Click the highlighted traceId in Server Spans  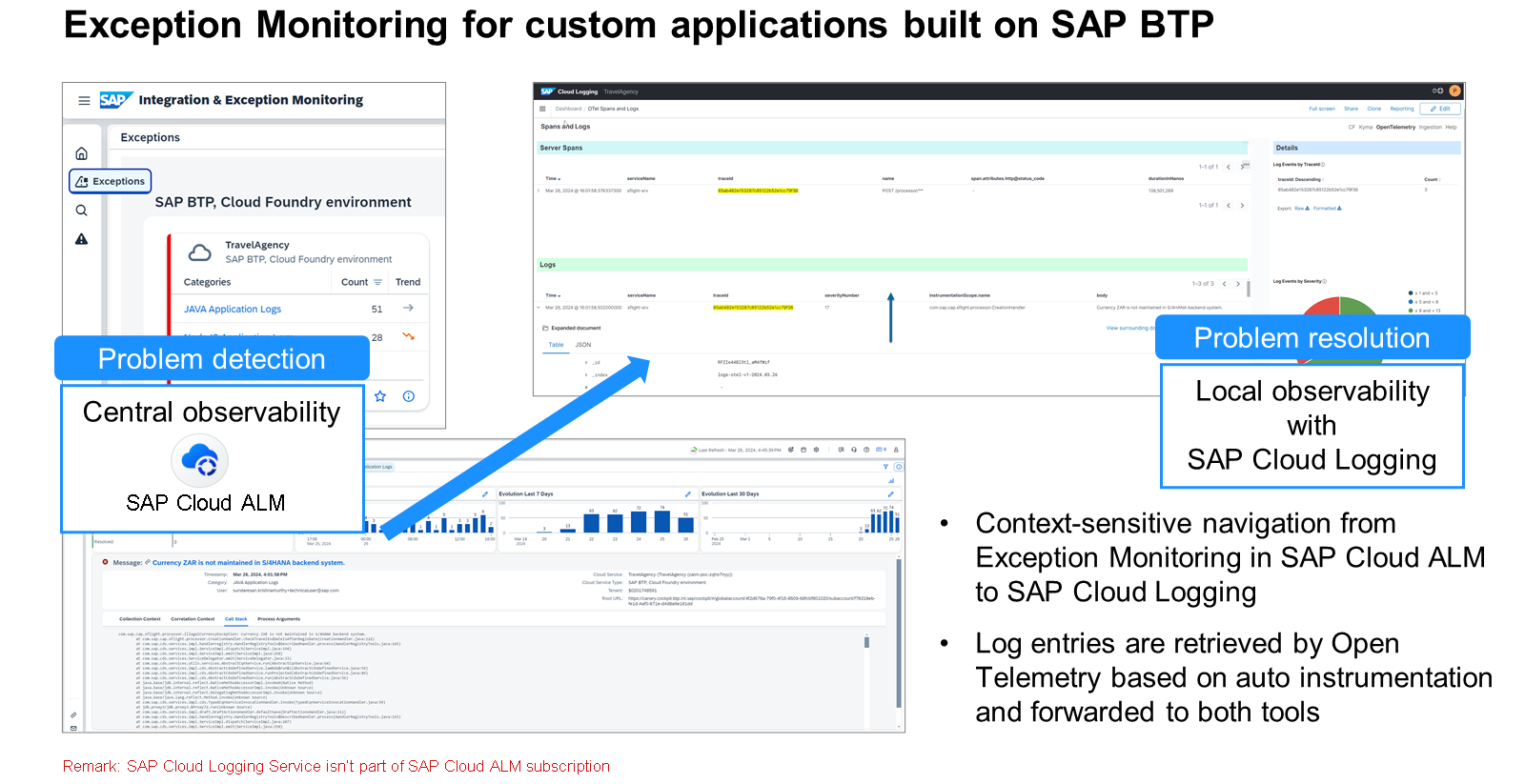758,191
